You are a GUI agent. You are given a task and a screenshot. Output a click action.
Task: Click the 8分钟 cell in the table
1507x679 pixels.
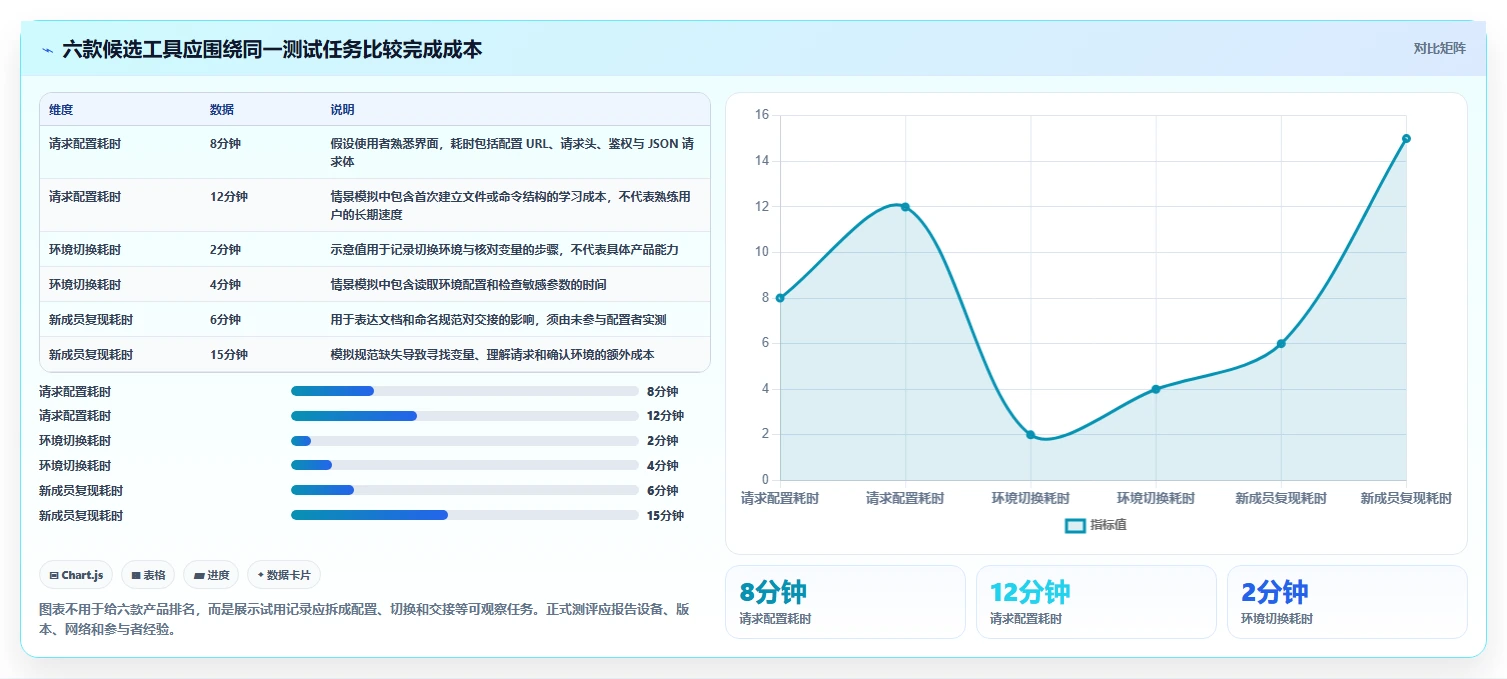pyautogui.click(x=225, y=144)
